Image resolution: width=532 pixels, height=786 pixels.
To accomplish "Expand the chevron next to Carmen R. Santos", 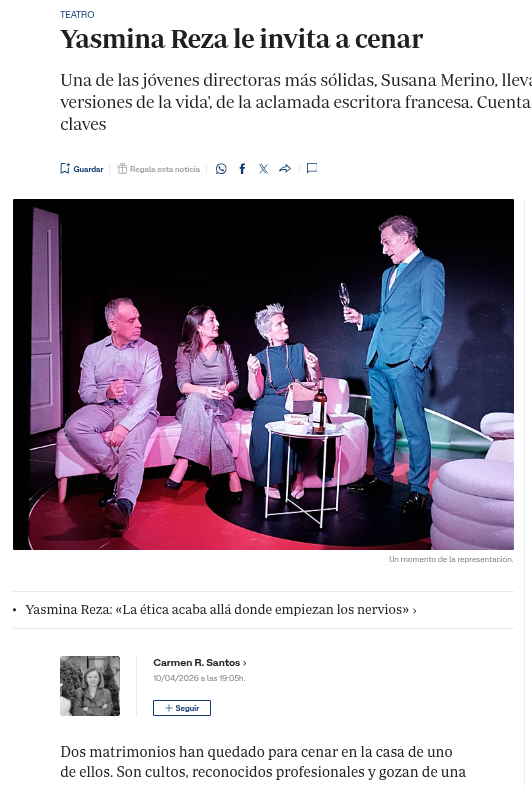I will click(245, 663).
